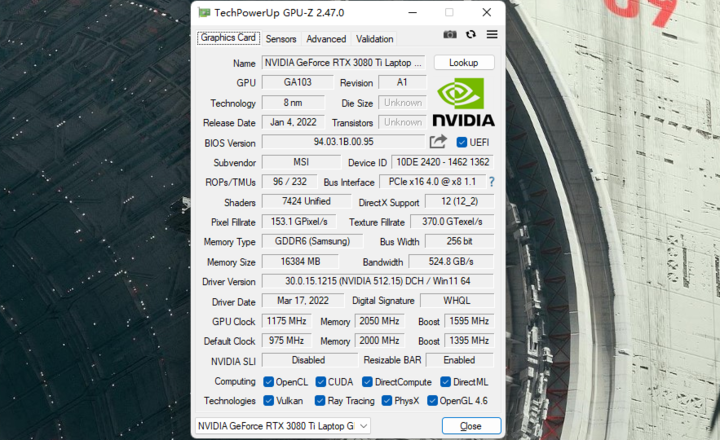Toggle the OpenCL checkbox
This screenshot has height=440, width=720.
click(x=268, y=382)
